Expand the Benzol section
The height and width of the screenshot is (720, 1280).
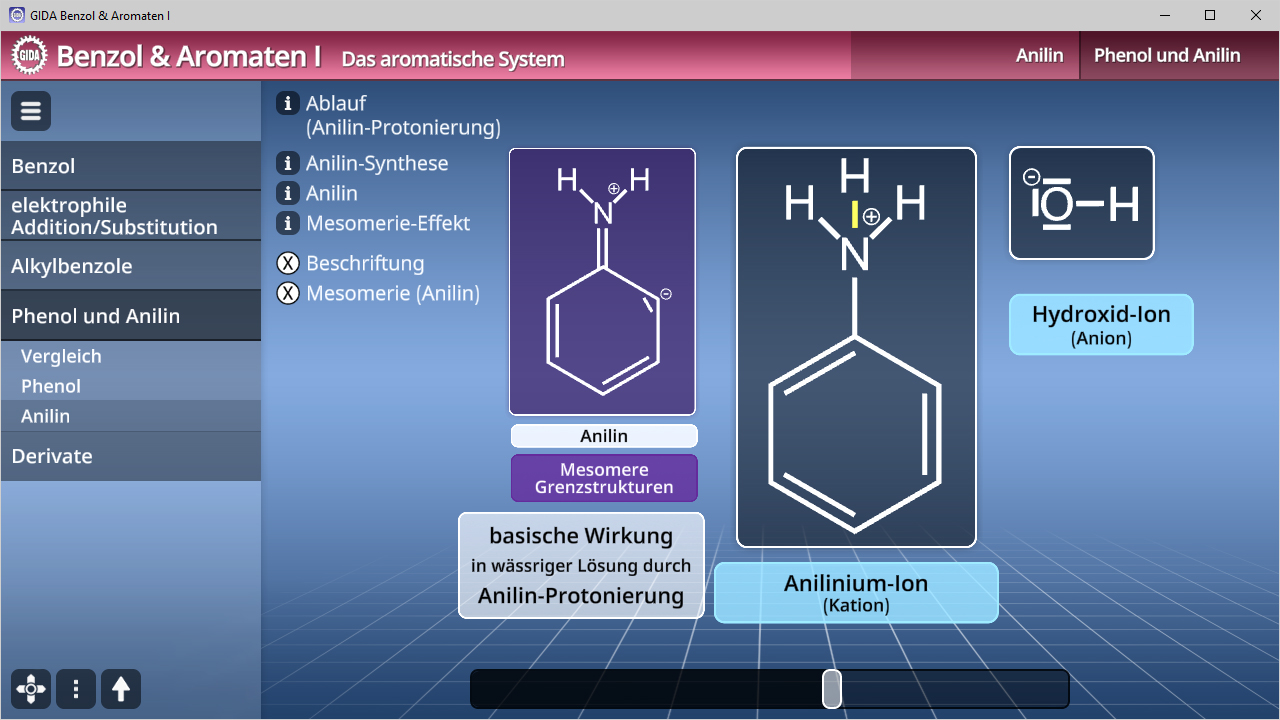click(130, 166)
